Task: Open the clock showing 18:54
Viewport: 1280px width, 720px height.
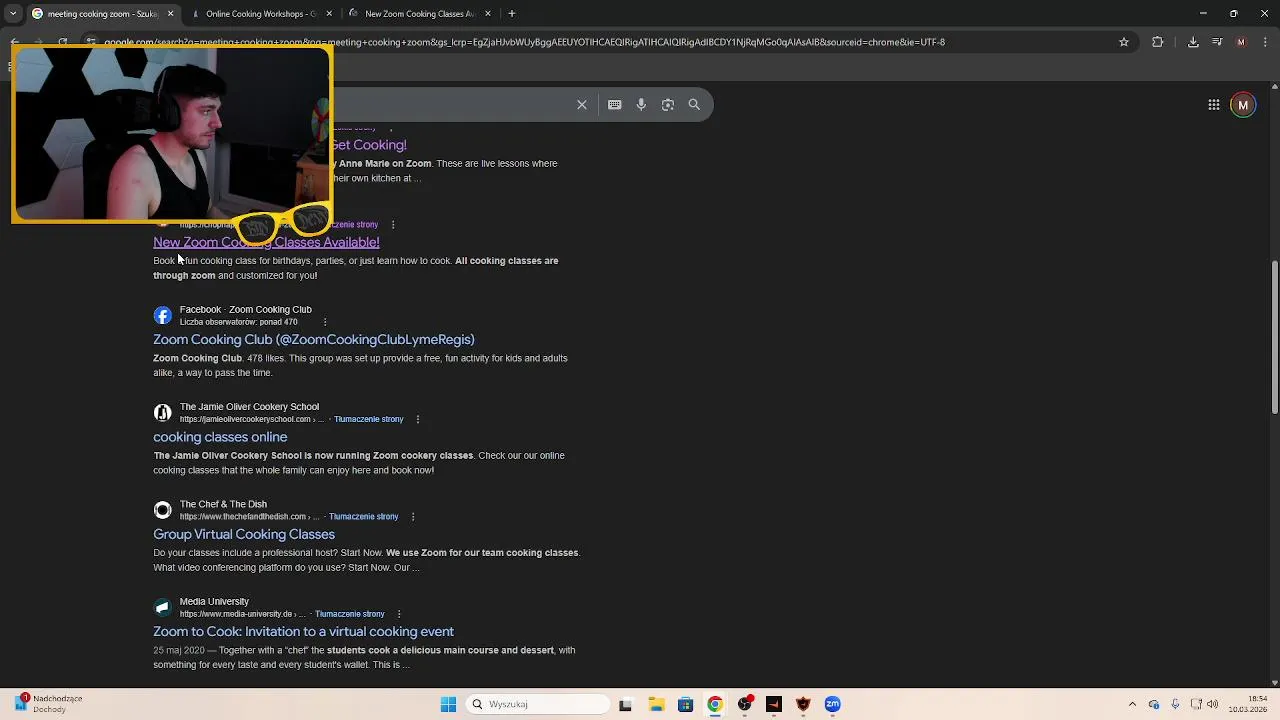Action: 1248,704
